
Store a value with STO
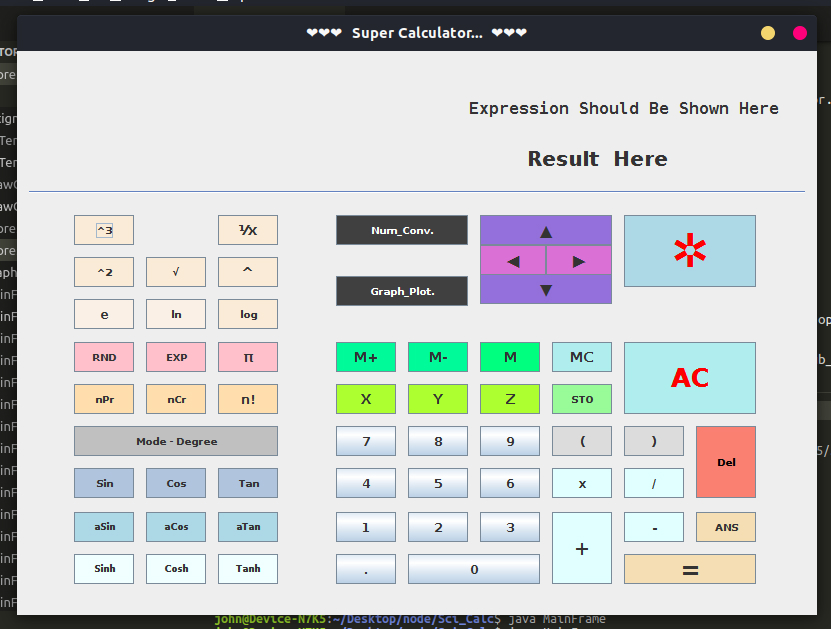point(581,398)
